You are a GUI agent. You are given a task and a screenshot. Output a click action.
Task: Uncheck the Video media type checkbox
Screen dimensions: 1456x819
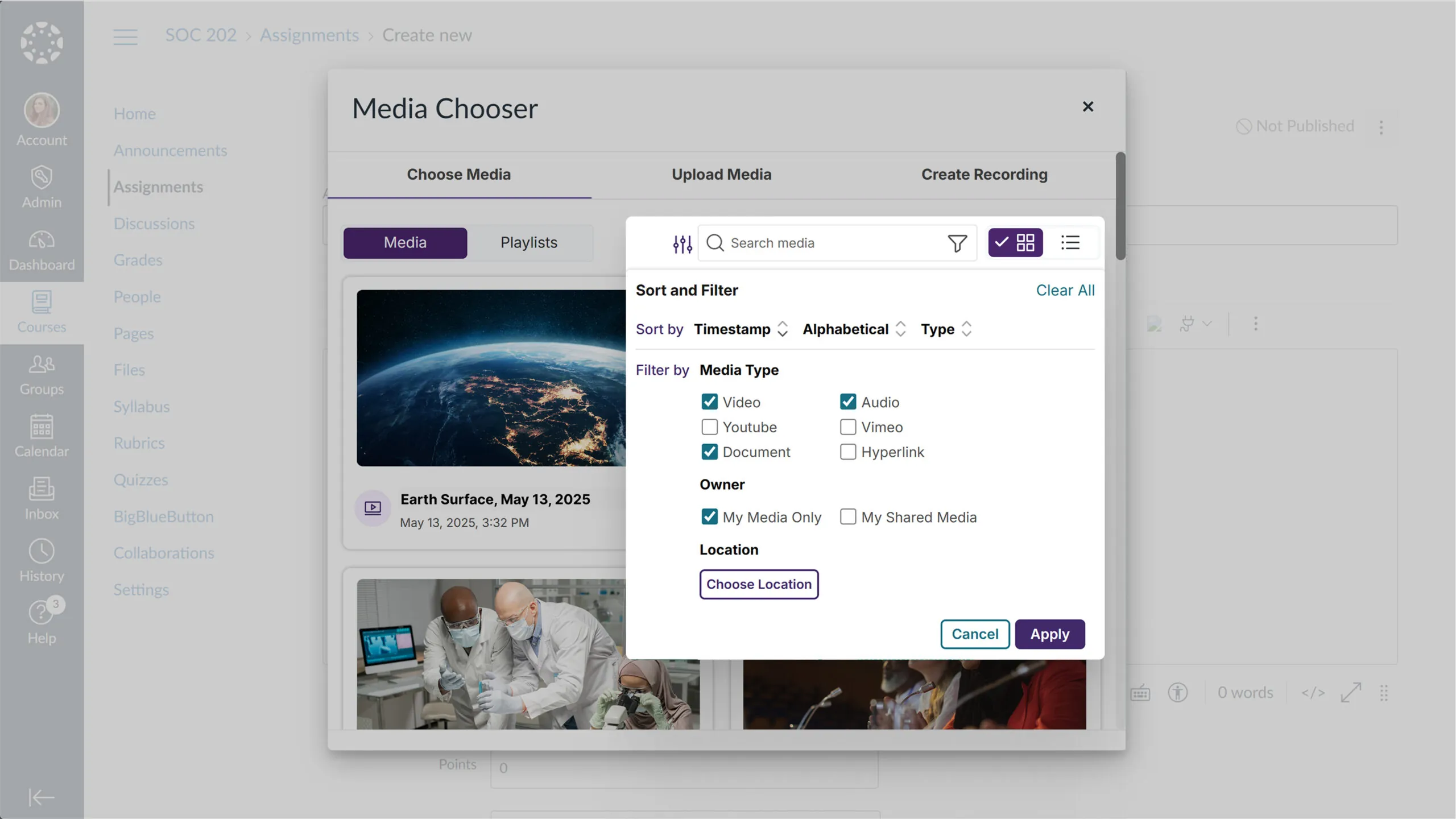[x=709, y=402]
